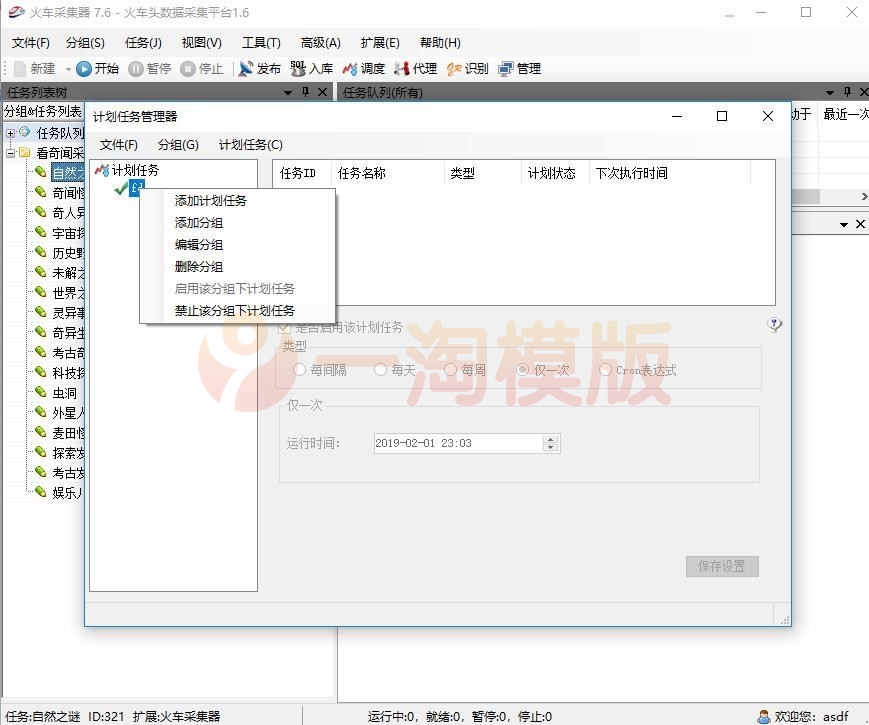Open the 分组(S) menu in main window
Image resolution: width=869 pixels, height=725 pixels.
[x=85, y=43]
